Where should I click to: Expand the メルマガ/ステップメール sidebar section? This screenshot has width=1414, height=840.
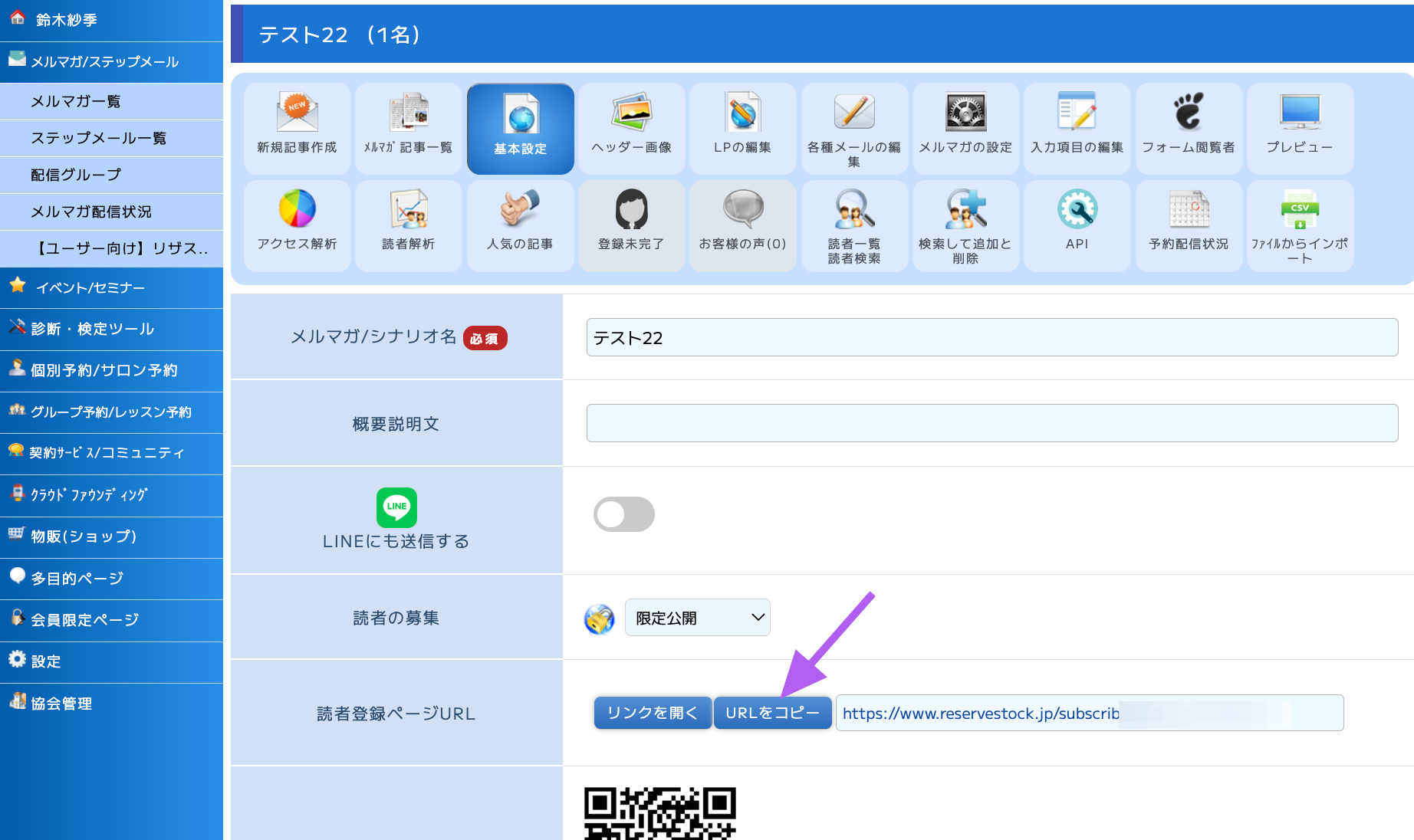[x=111, y=61]
